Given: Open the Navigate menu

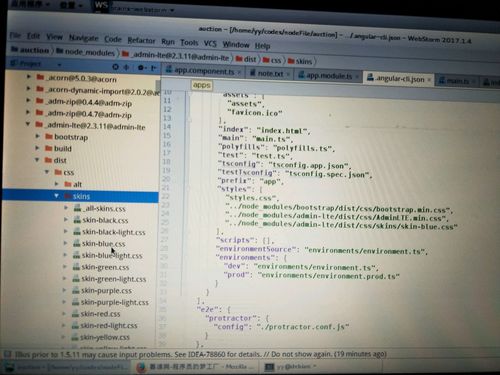Looking at the screenshot, I should 83,38.
